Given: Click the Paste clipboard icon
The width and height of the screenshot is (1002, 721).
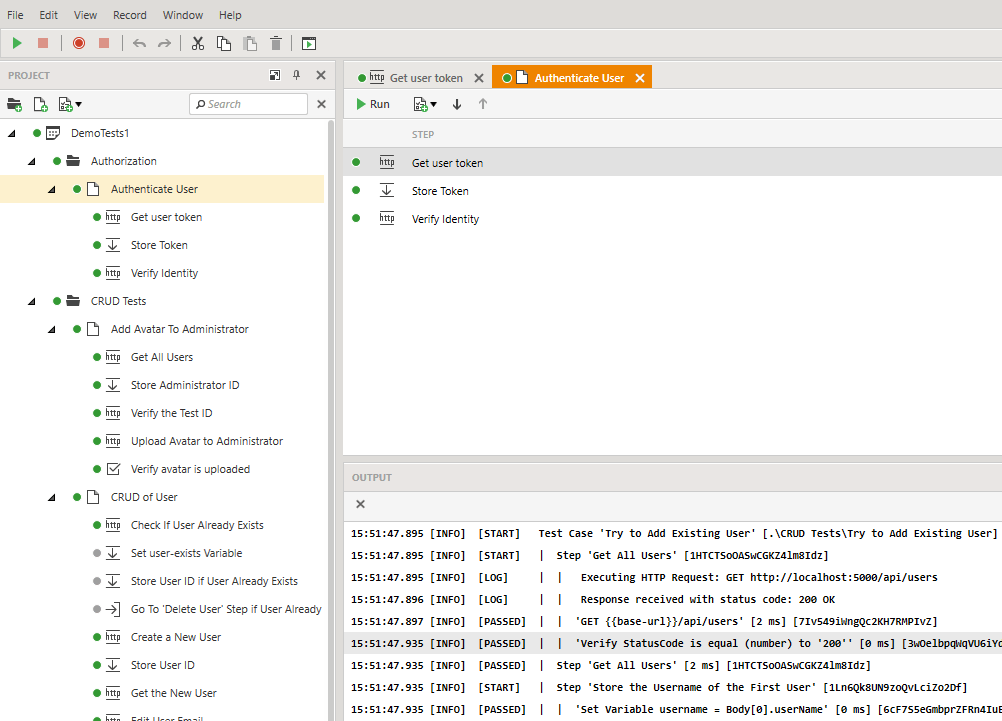Looking at the screenshot, I should (x=250, y=43).
